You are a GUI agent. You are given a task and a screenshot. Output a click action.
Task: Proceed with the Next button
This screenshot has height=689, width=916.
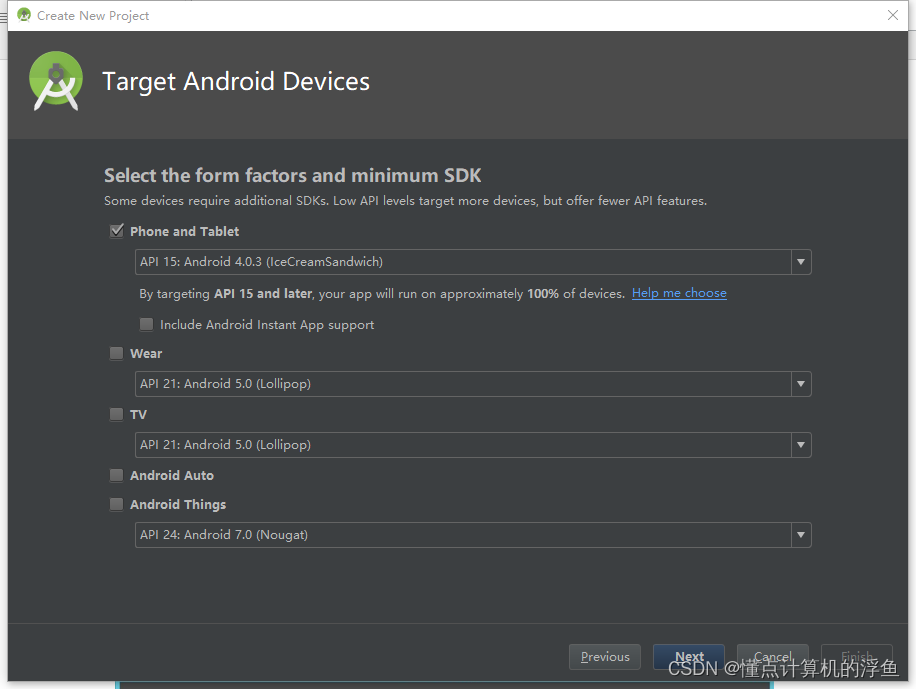(689, 657)
